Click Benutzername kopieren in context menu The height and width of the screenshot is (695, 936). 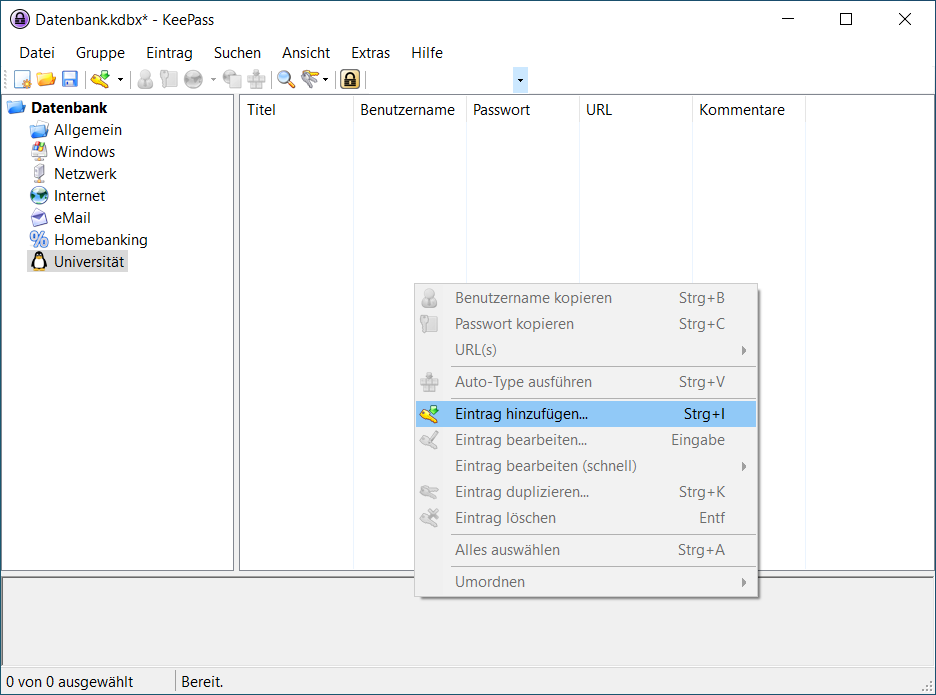click(x=586, y=298)
